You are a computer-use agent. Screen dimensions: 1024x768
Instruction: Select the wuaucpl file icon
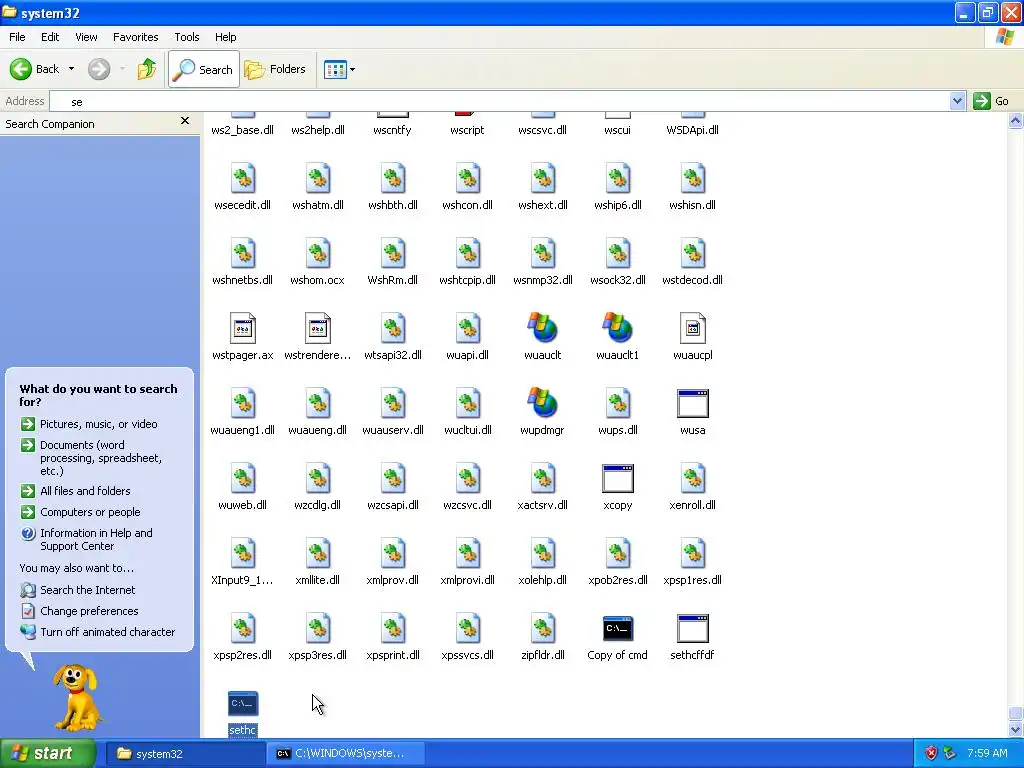pos(692,328)
